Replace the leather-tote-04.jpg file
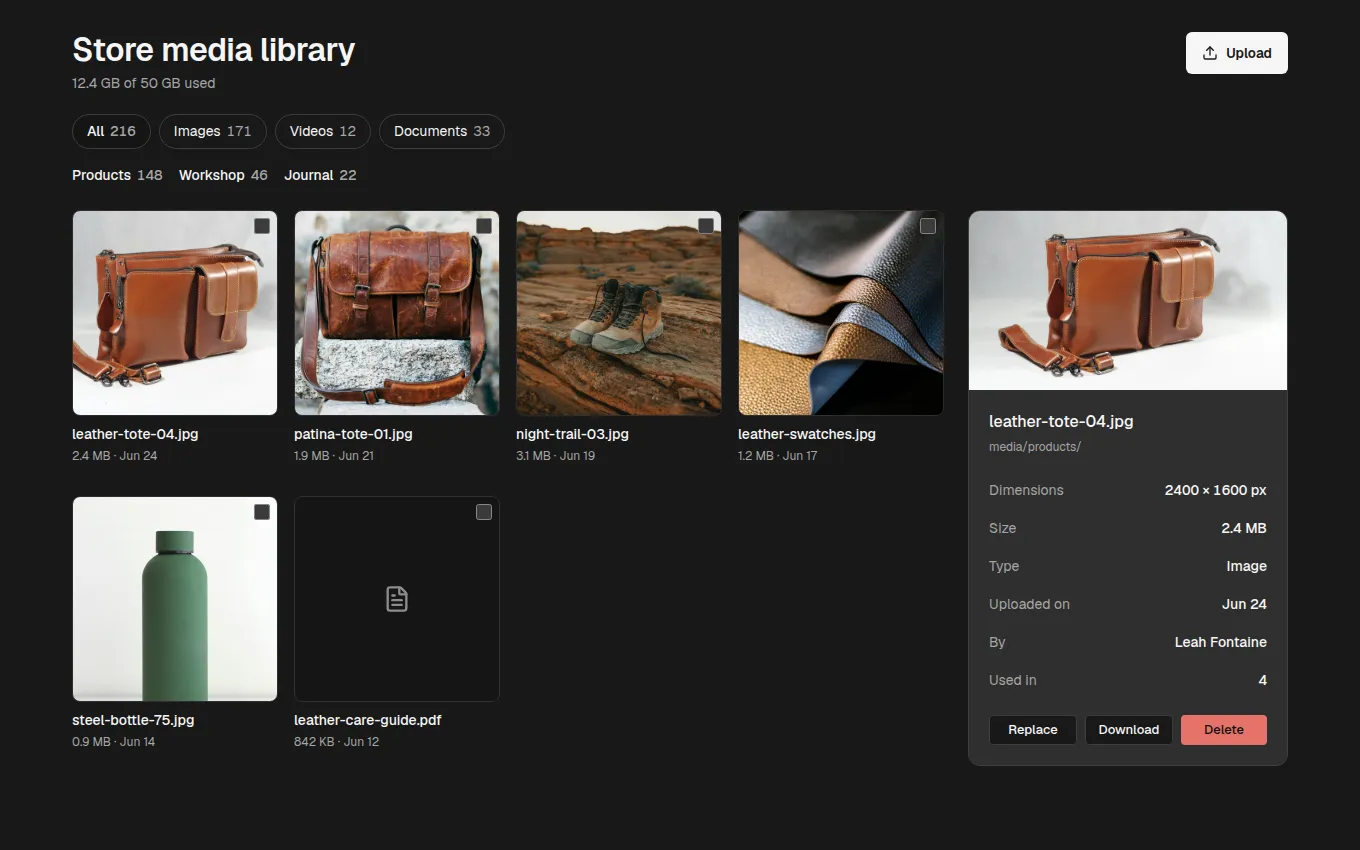 (x=1033, y=730)
